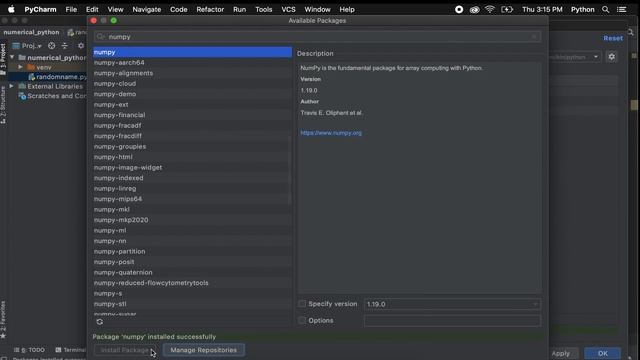The width and height of the screenshot is (640, 360).
Task: Select numpy-aarch64 in the package list
Action: click(x=192, y=62)
